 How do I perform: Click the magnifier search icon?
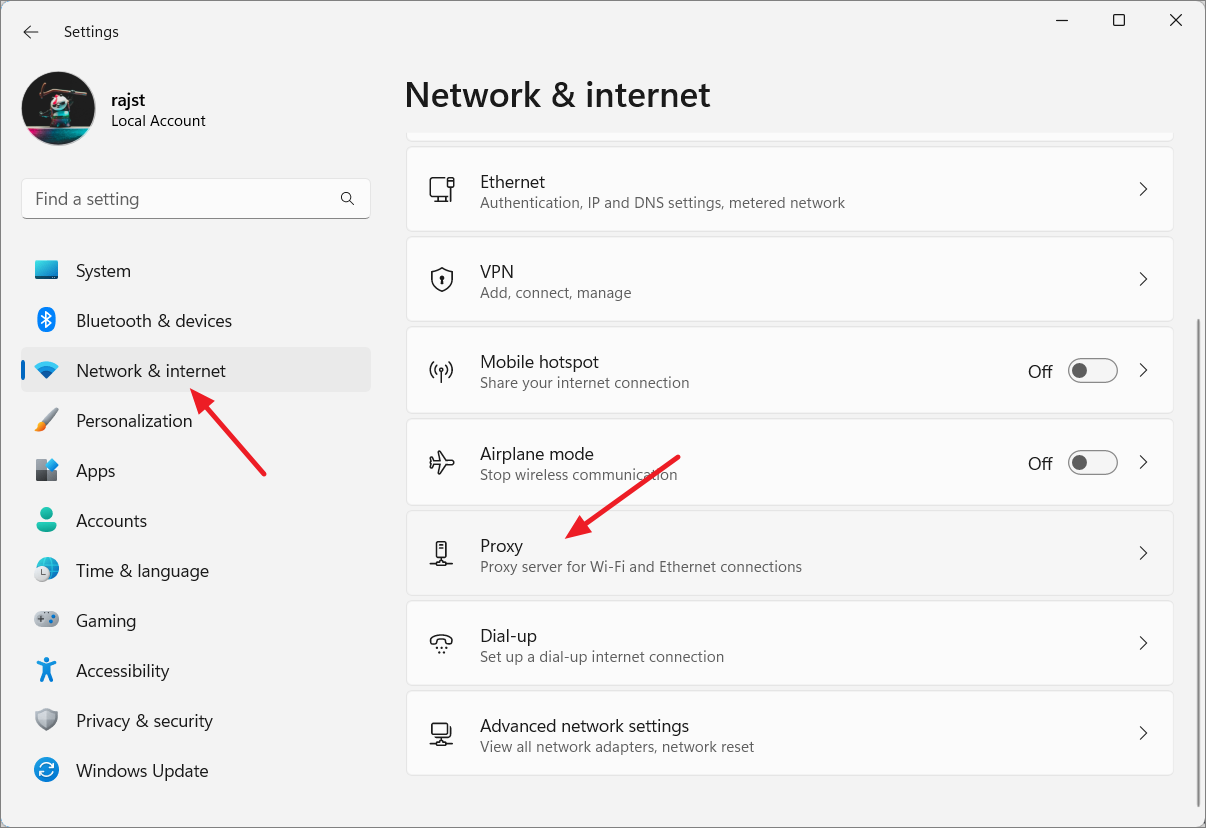coord(347,199)
